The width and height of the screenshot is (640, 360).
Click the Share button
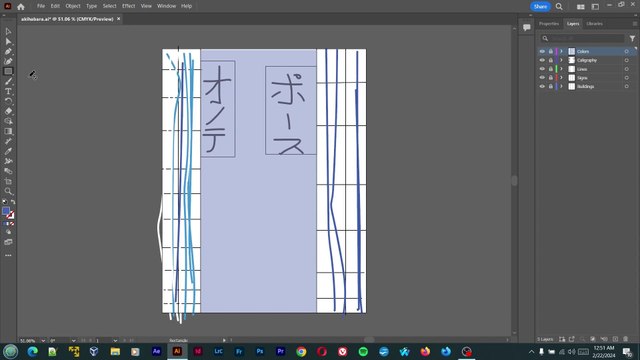pos(540,7)
